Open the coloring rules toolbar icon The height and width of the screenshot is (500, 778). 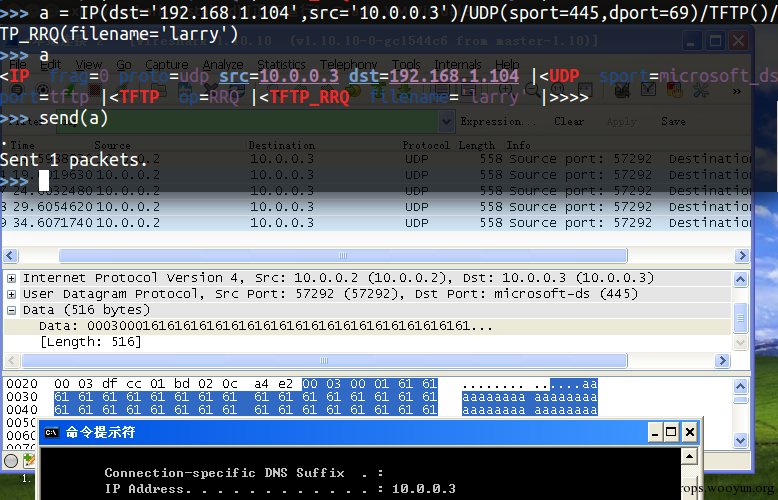675,90
